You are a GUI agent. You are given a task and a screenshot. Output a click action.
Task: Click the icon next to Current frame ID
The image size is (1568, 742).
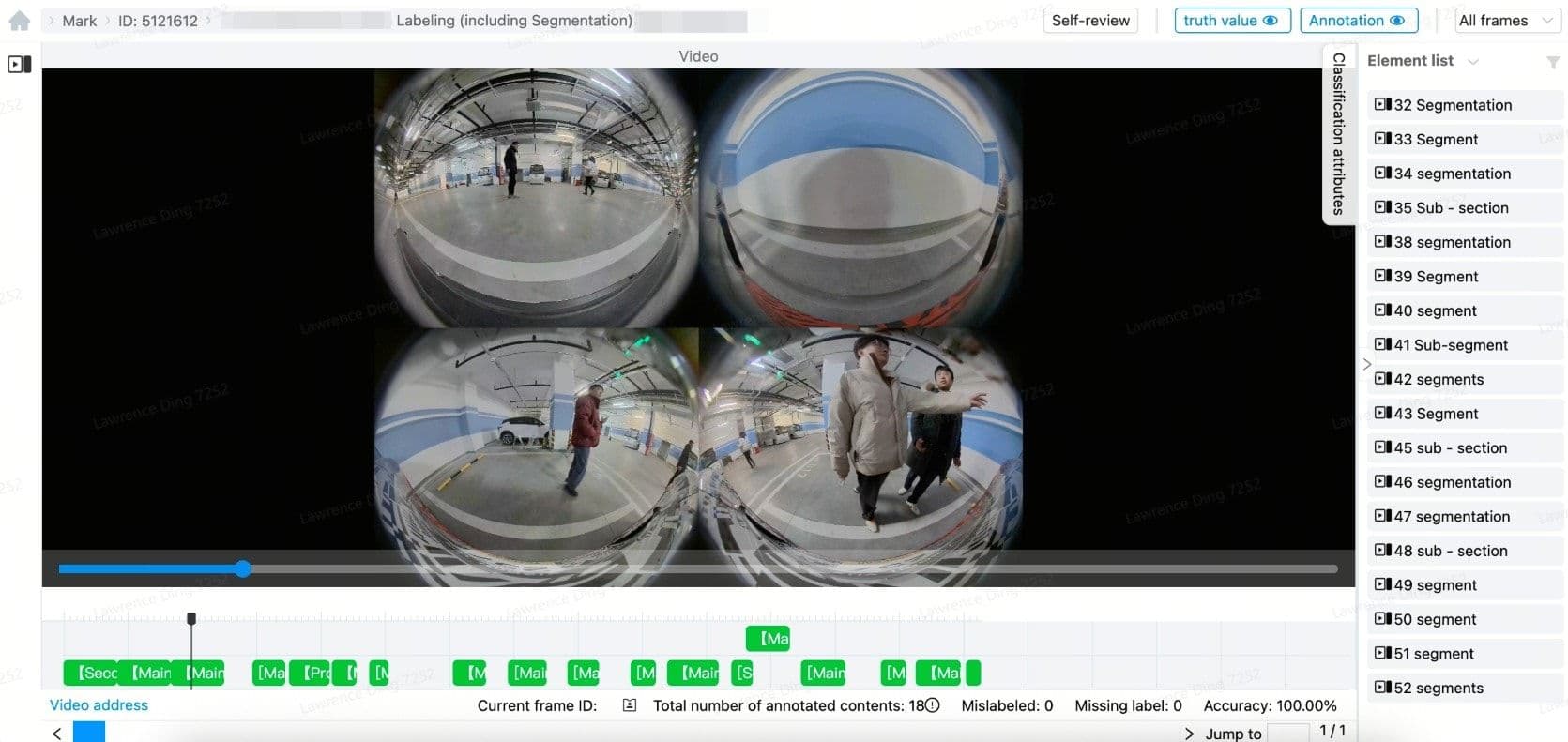630,705
